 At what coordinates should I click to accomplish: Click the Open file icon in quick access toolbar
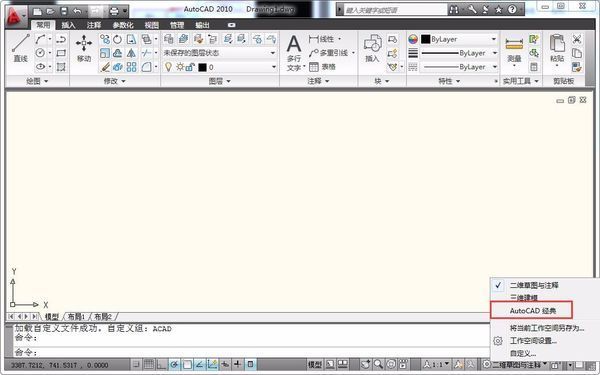[x=51, y=11]
